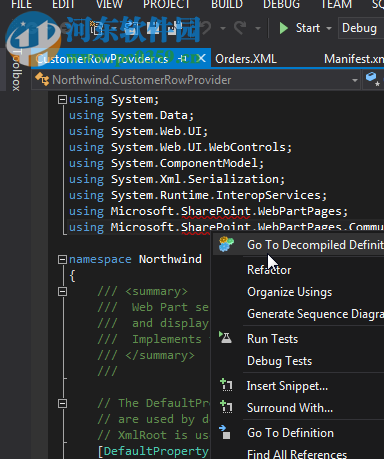This screenshot has height=459, width=384.
Task: Click the Go To Definition icon
Action: 225,432
